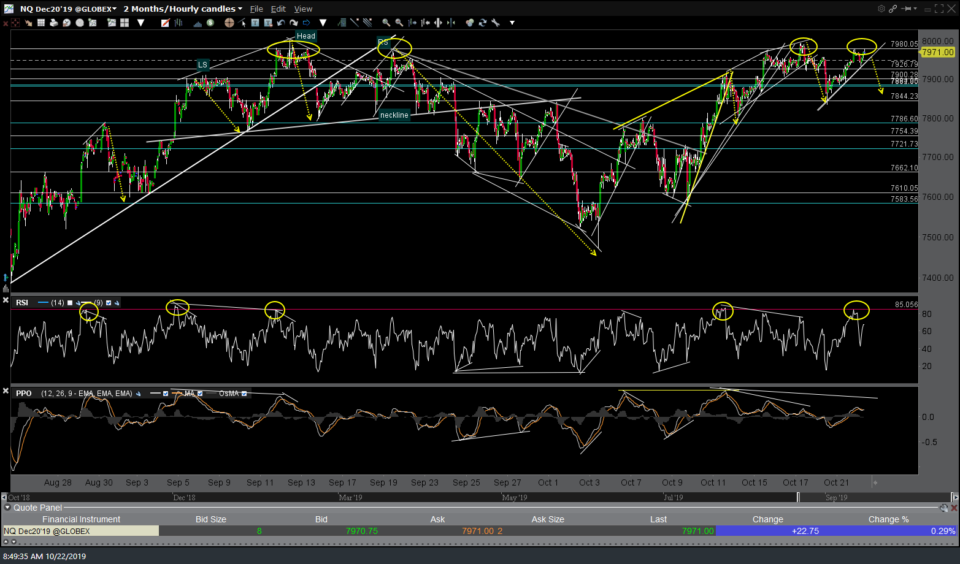Click the Bid Size column header
Image resolution: width=960 pixels, height=564 pixels.
(211, 519)
